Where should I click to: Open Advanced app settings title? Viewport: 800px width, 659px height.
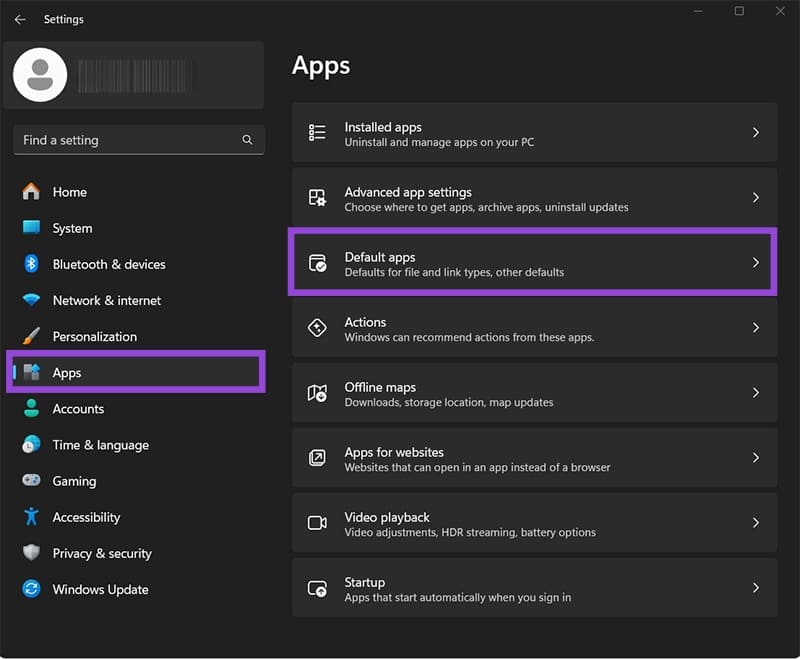408,192
